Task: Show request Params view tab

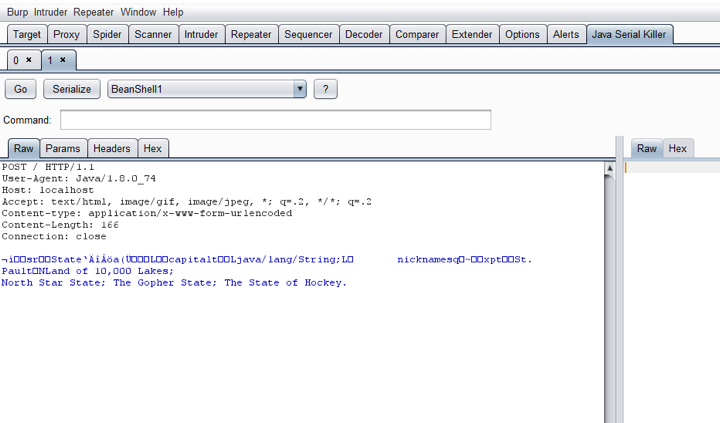Action: 63,148
